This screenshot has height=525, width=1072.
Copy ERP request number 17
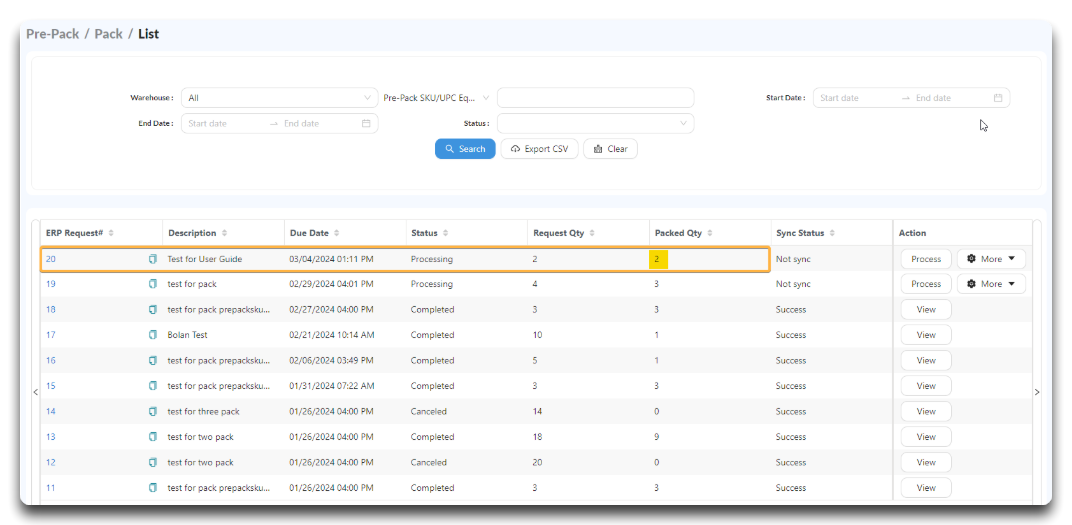(x=152, y=335)
